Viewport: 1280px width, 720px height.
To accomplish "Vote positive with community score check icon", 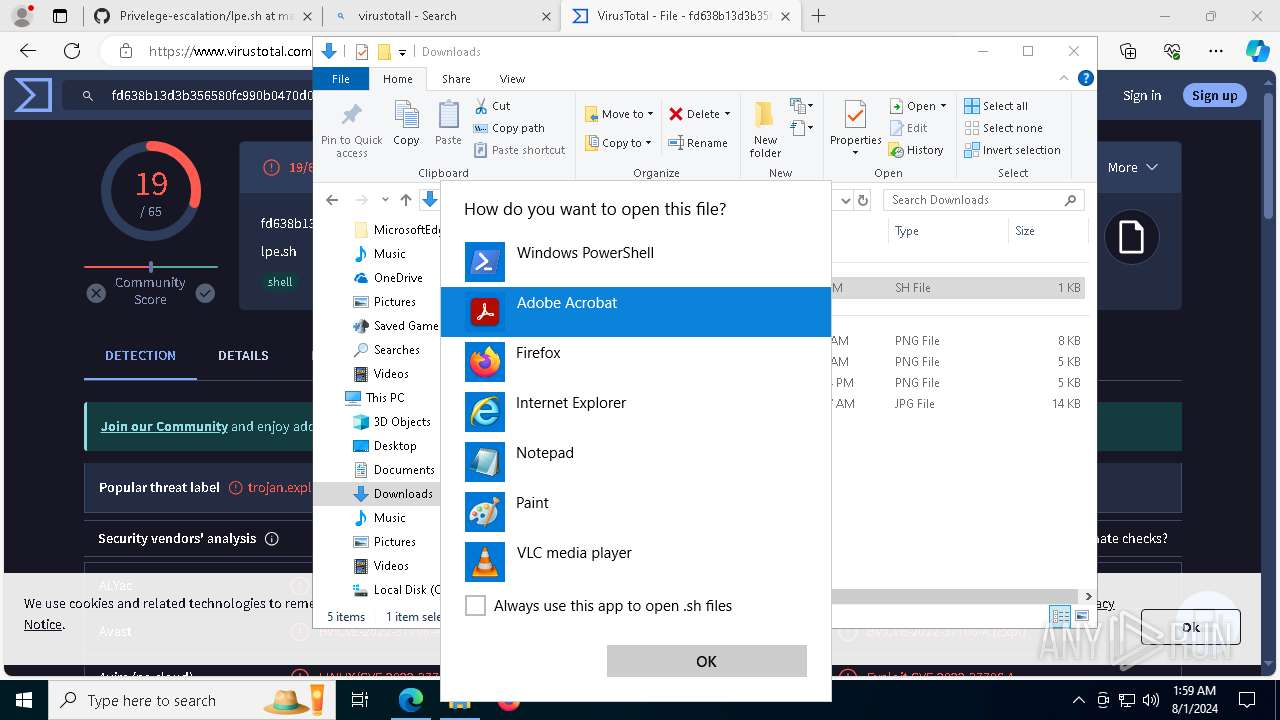I will 205,293.
